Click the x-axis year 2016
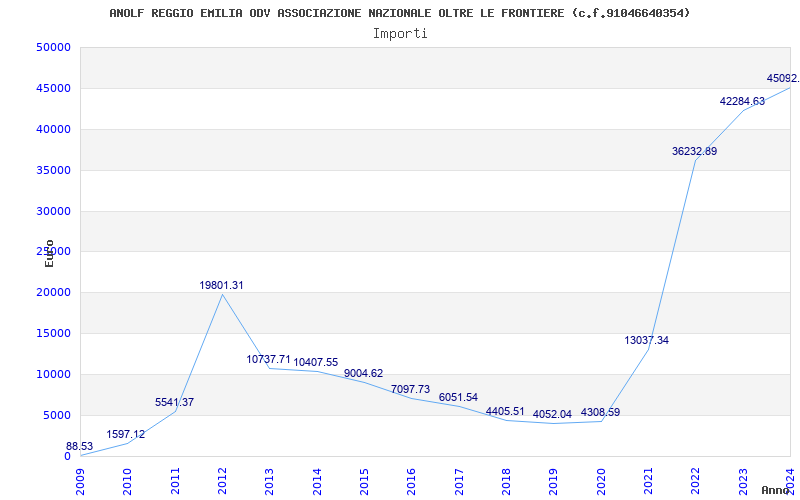Viewport: 800px width, 500px height. [x=412, y=482]
